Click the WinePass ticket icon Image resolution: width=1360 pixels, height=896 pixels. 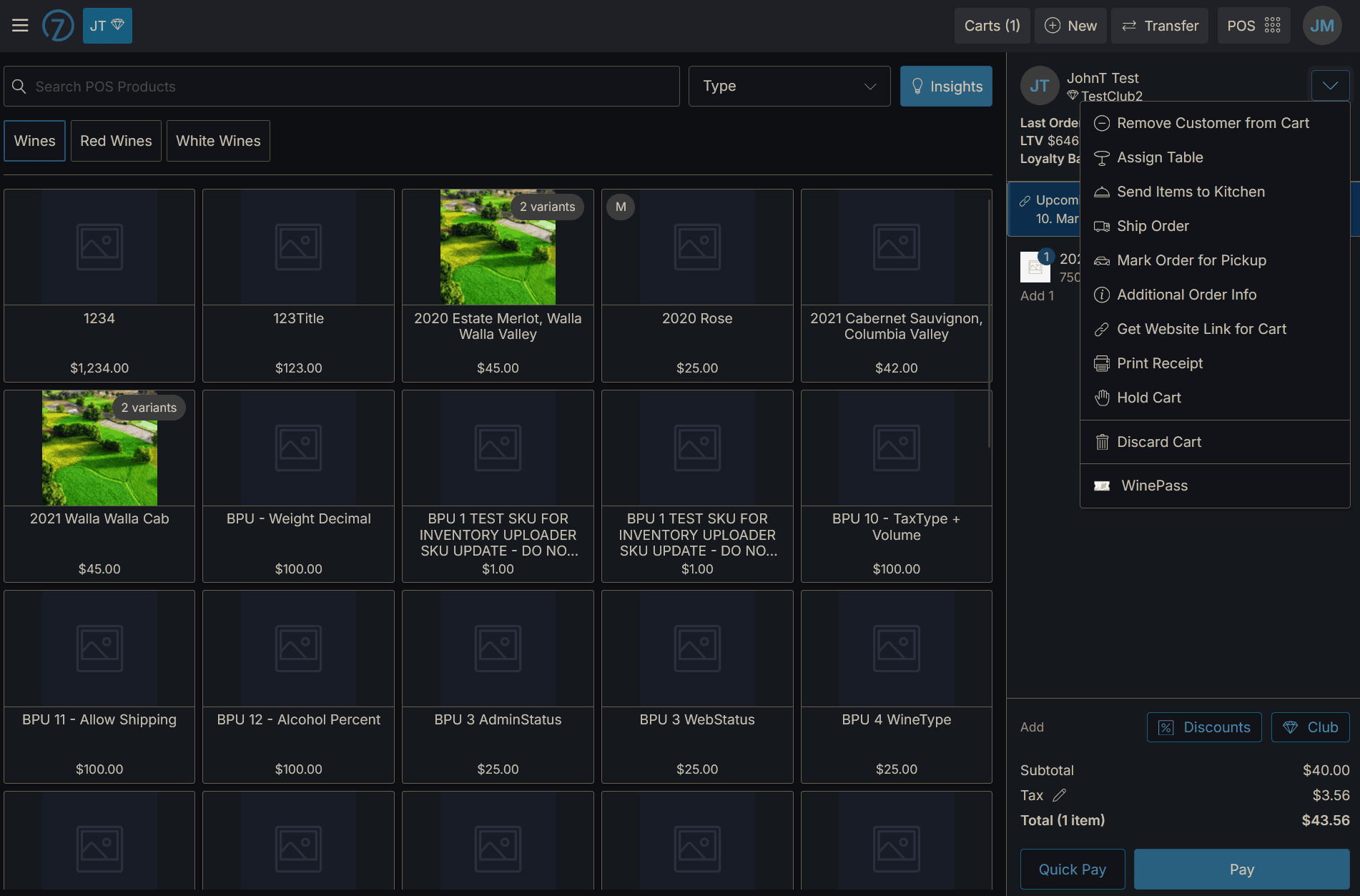1102,485
